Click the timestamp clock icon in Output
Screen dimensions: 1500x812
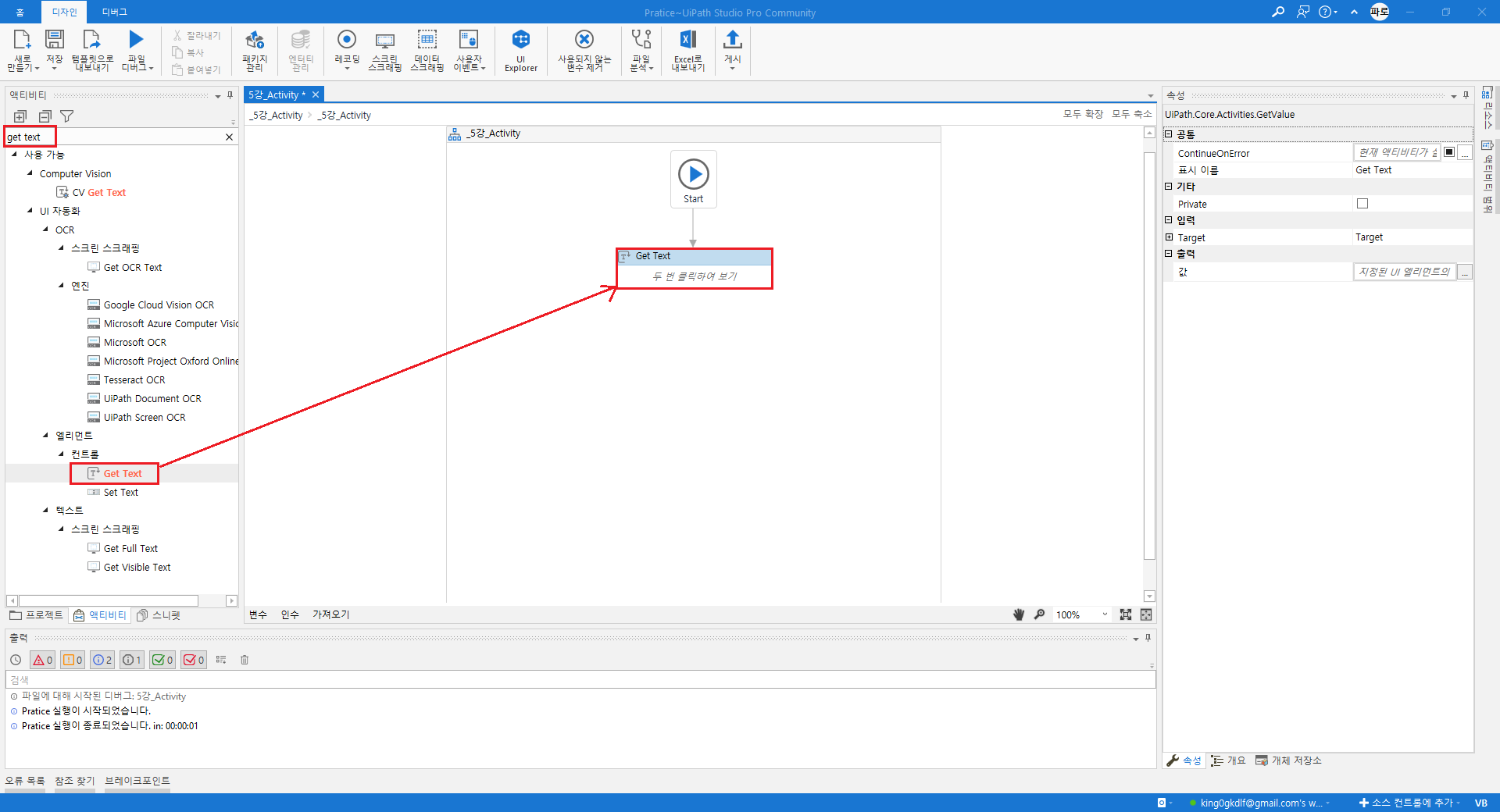pos(16,660)
